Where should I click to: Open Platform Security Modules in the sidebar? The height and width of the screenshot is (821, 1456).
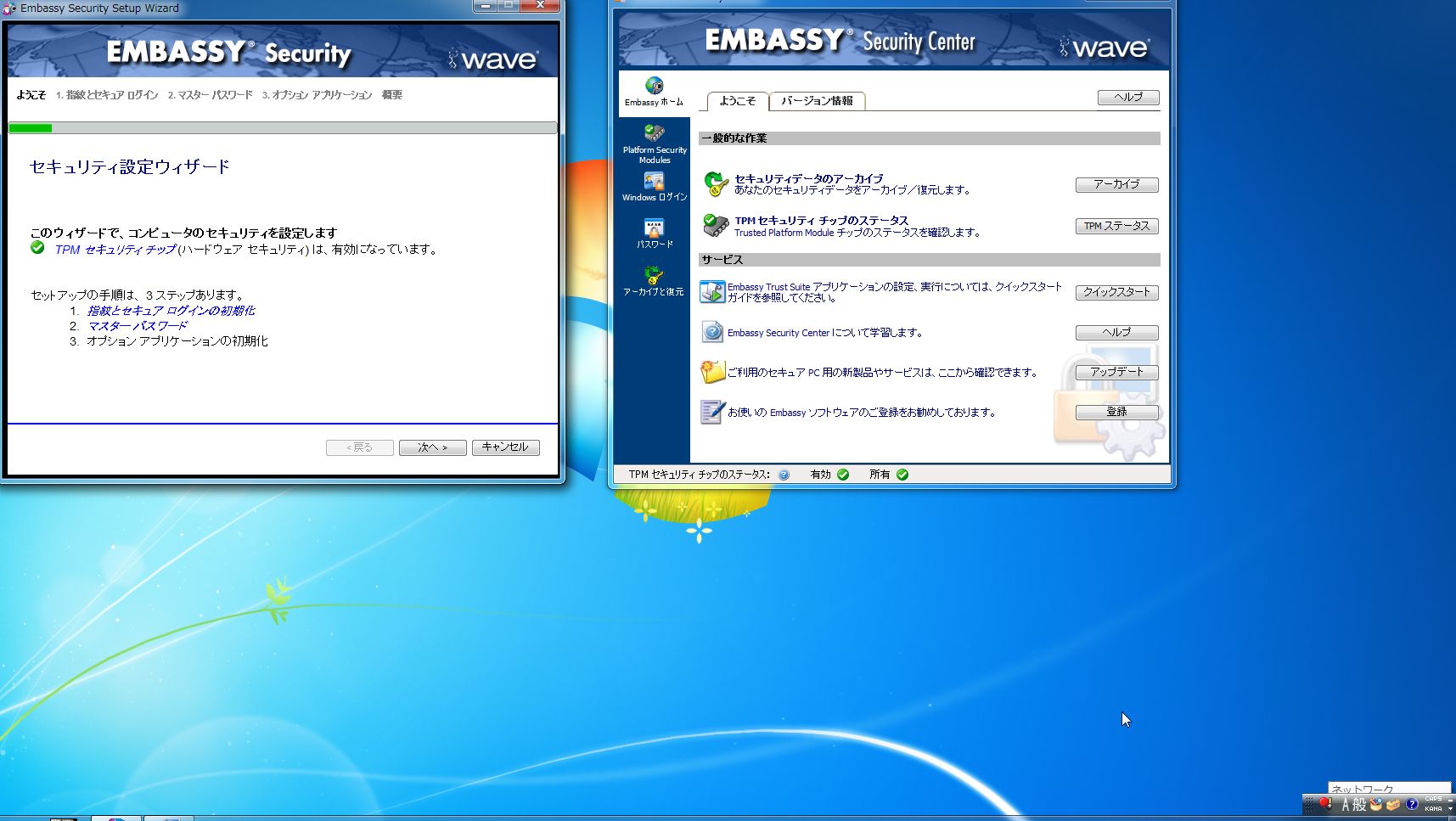coord(655,143)
